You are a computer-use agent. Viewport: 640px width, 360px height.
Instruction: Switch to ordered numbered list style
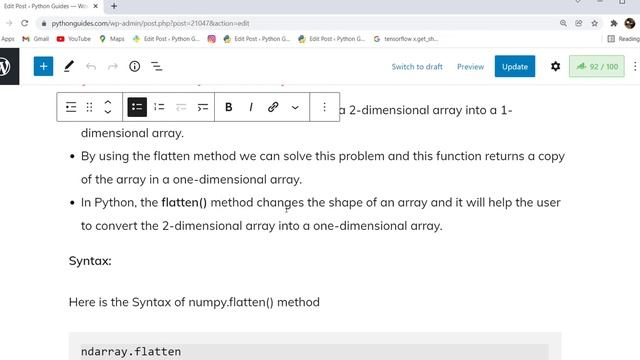coord(159,107)
